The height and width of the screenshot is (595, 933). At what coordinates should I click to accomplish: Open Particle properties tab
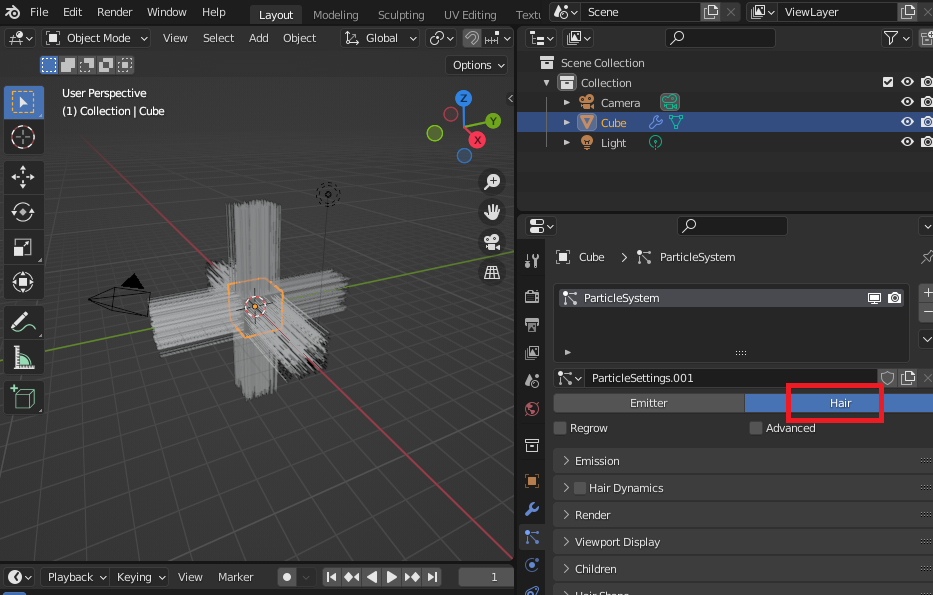coord(532,537)
